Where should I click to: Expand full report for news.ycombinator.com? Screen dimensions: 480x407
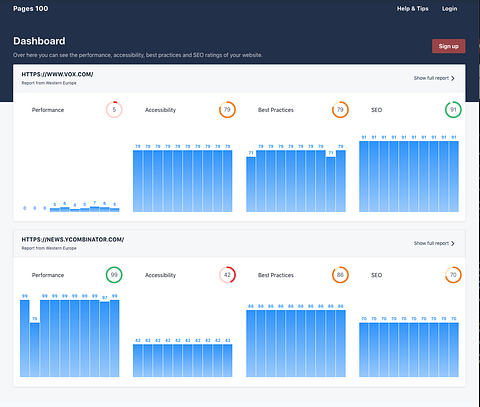point(434,243)
